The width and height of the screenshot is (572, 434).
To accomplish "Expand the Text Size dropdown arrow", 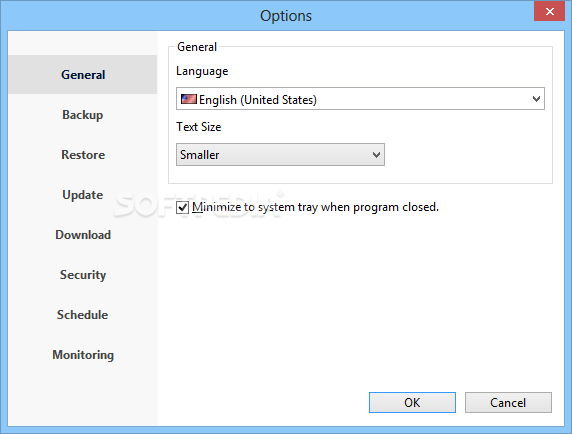I will [376, 155].
